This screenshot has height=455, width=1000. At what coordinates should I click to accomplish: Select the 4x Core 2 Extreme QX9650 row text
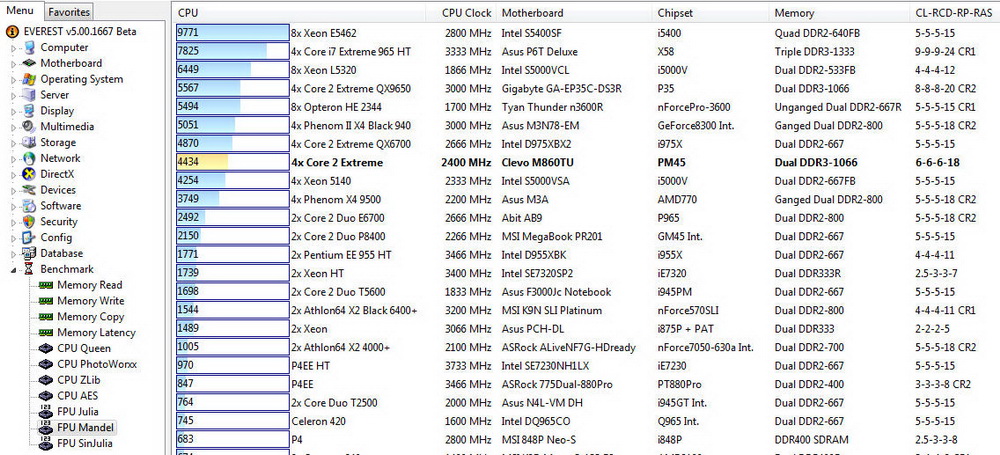(351, 88)
